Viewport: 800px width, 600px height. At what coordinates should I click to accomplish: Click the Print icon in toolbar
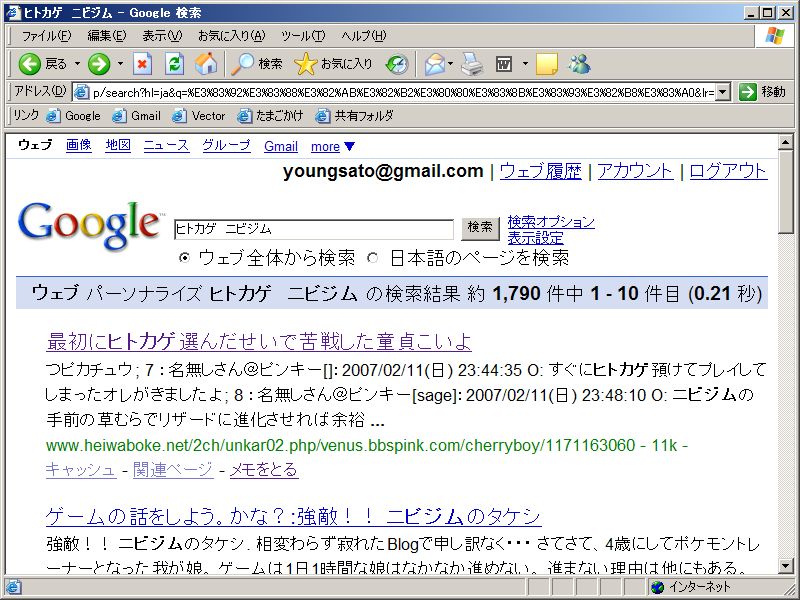pos(472,64)
